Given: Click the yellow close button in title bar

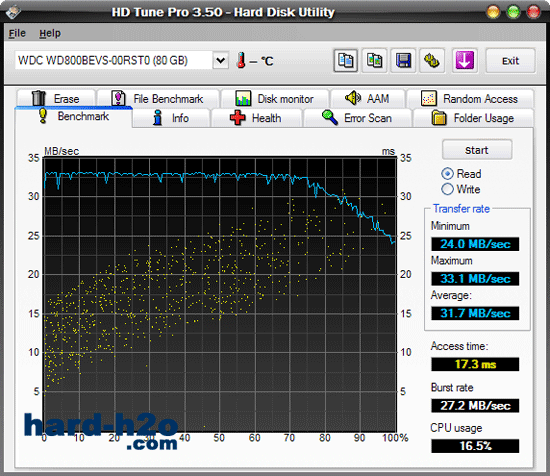Looking at the screenshot, I should pos(493,12).
